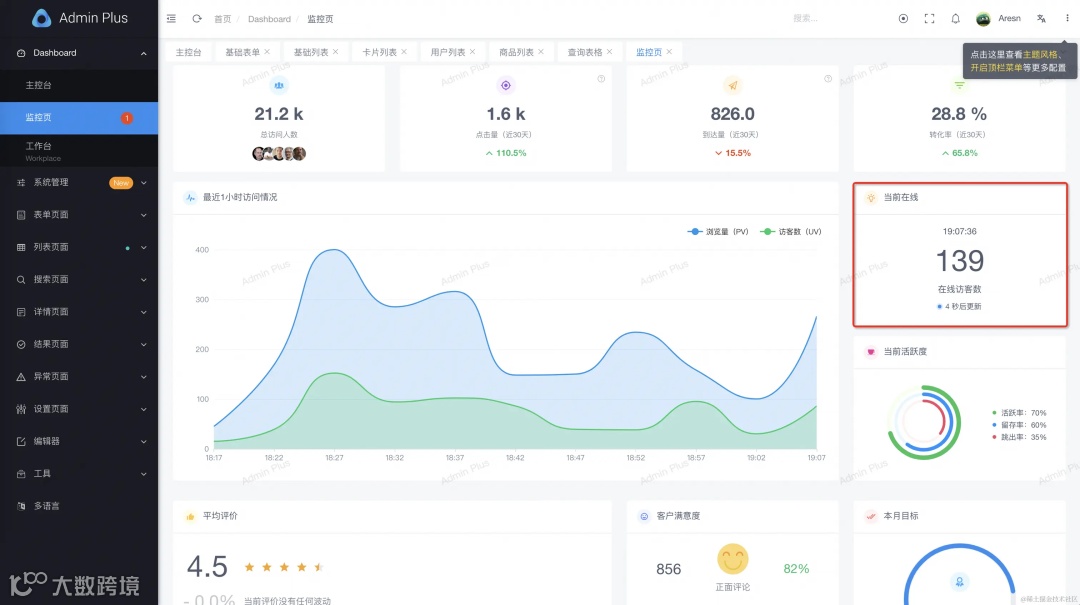
Task: Open 工作台 Workplace in the sidebar
Action: pyautogui.click(x=79, y=151)
